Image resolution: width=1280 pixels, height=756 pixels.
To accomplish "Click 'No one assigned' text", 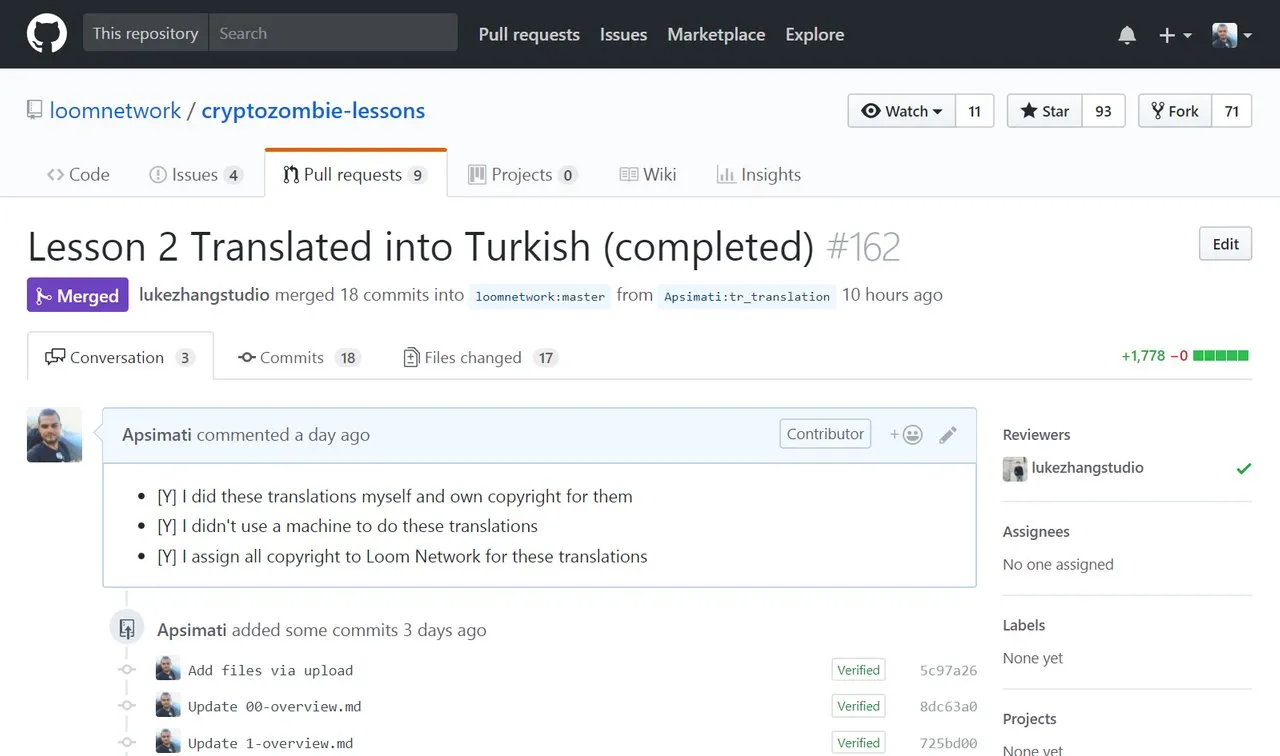I will [1058, 564].
